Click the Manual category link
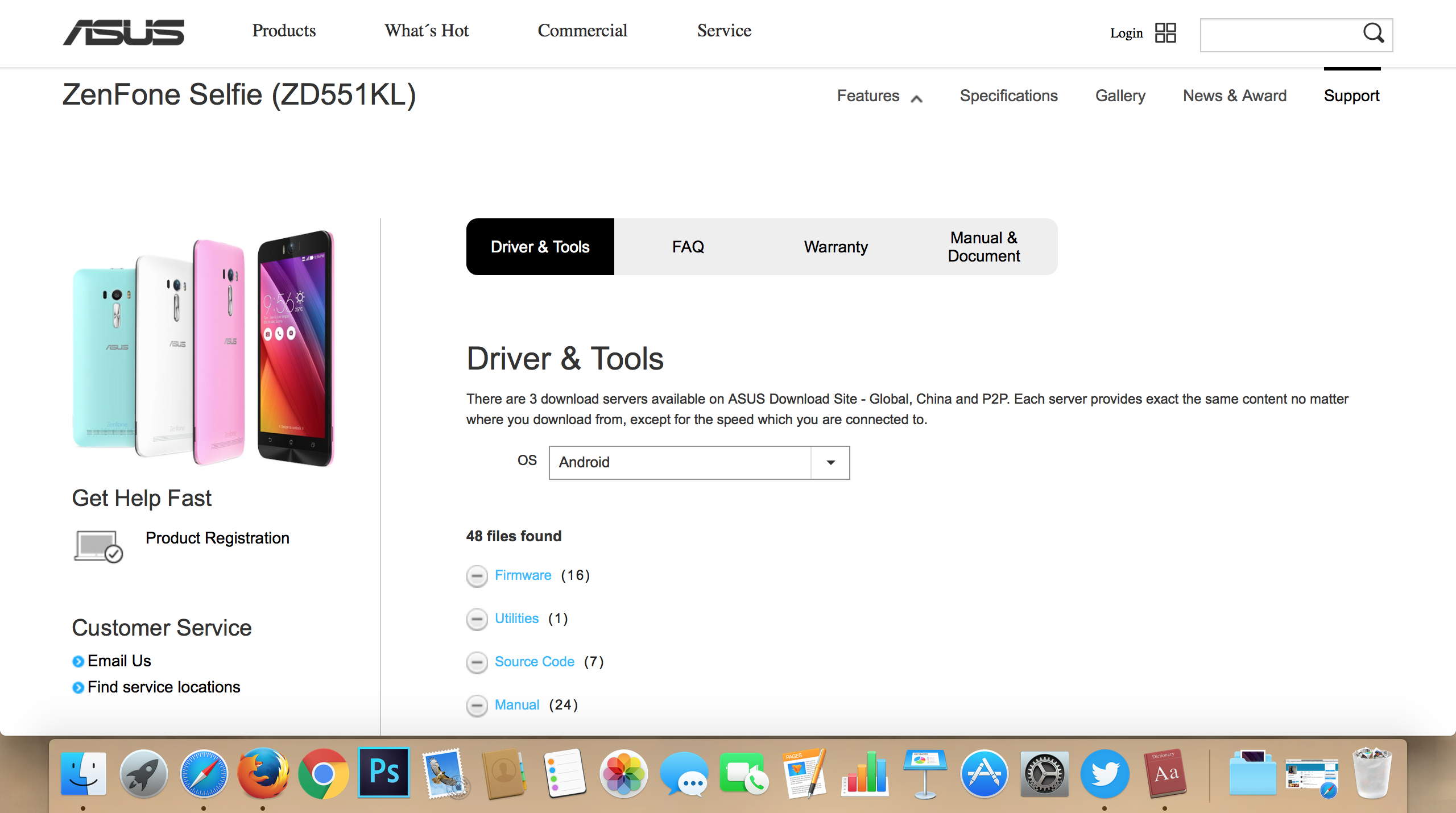The width and height of the screenshot is (1456, 813). pyautogui.click(x=516, y=705)
